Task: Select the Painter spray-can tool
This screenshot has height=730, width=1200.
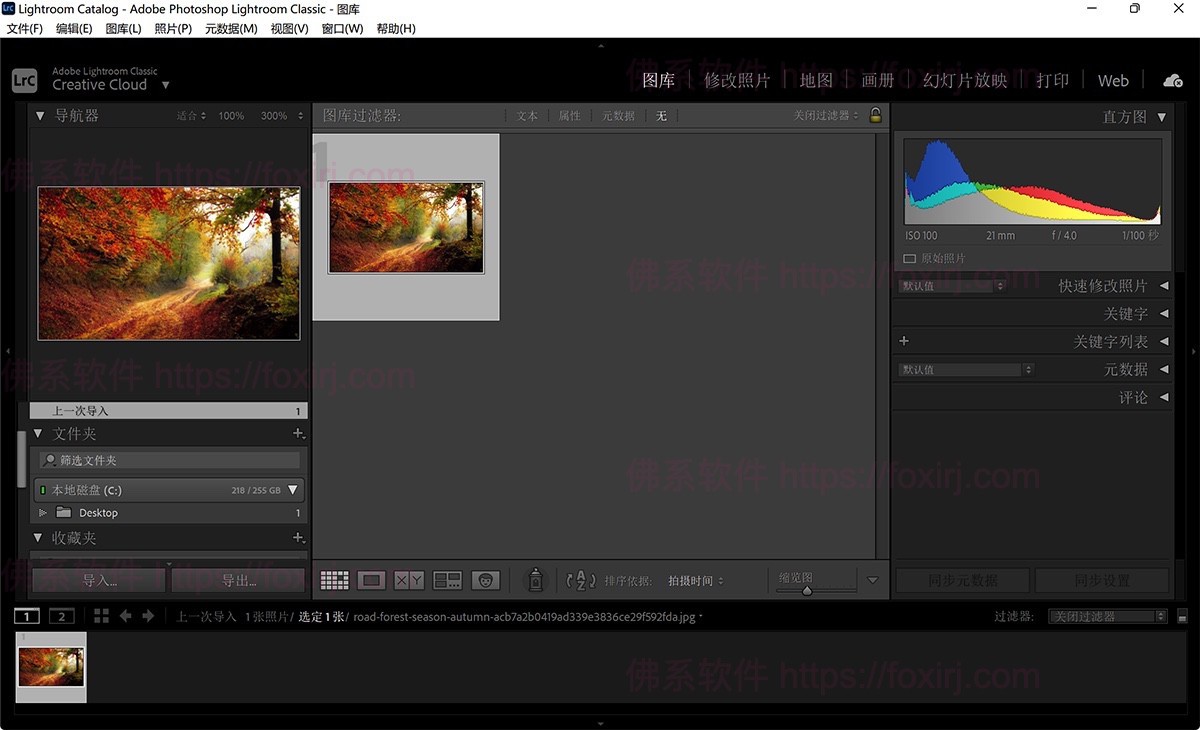Action: (535, 580)
